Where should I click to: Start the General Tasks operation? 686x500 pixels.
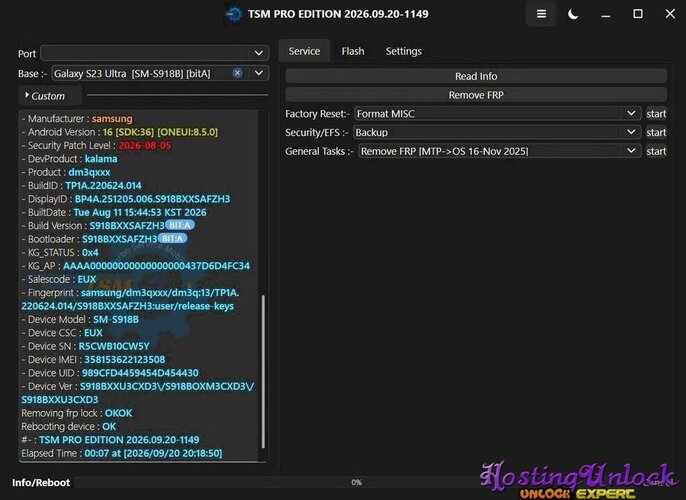[x=656, y=151]
